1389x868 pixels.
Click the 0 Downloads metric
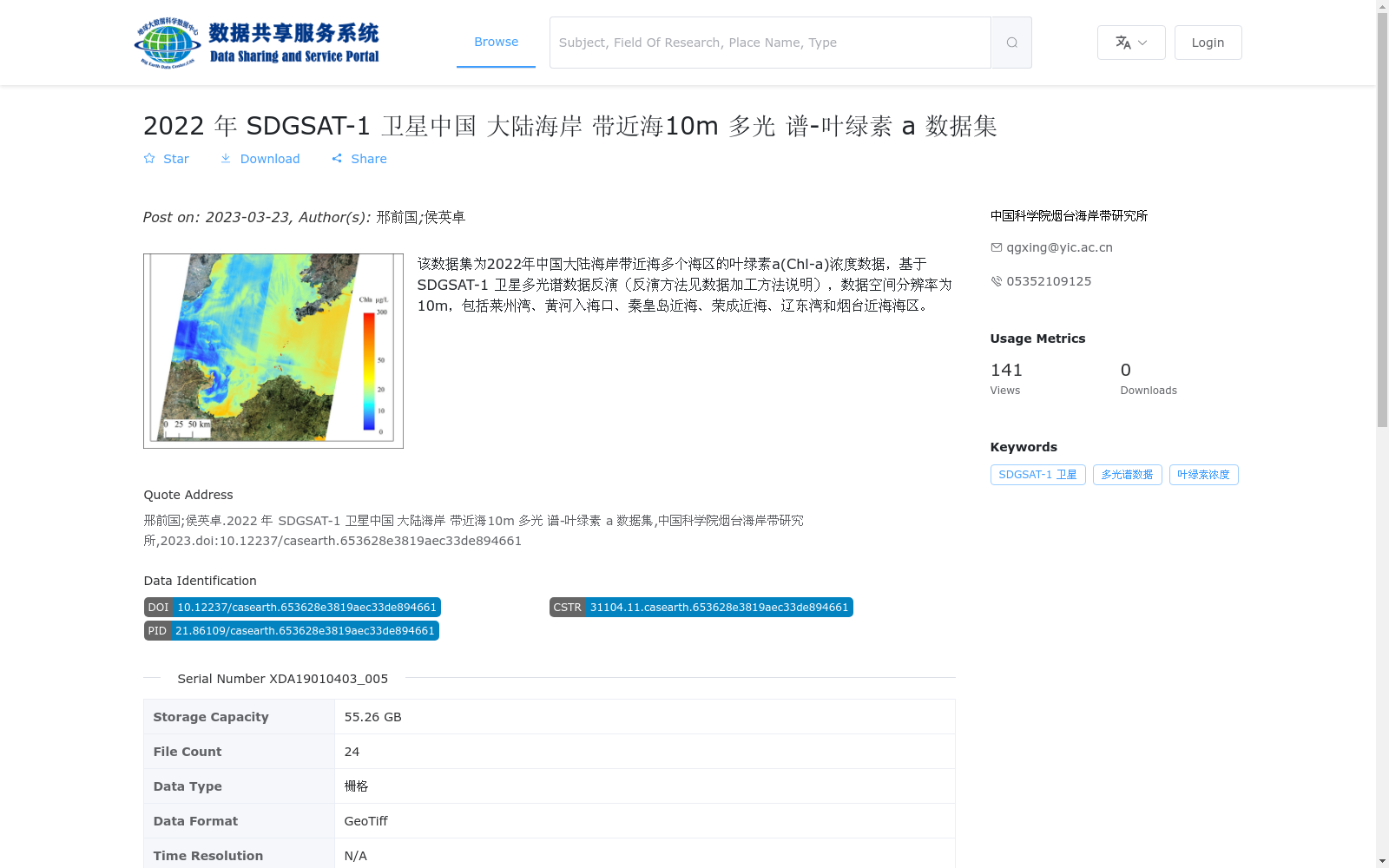[x=1149, y=378]
